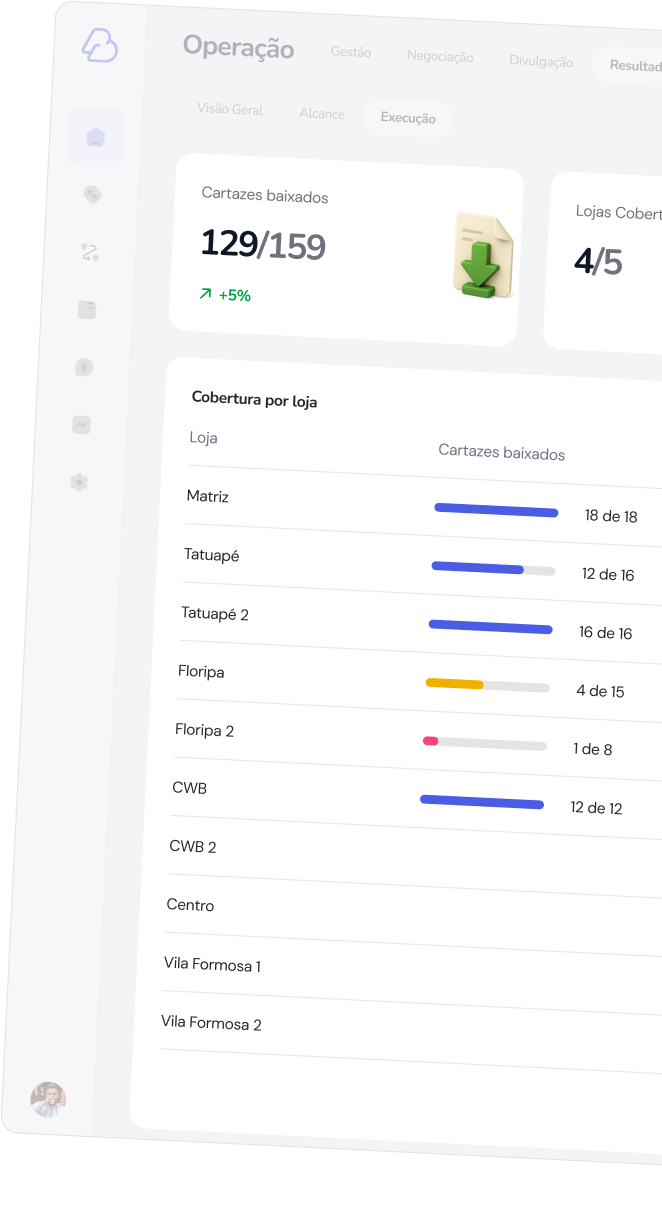The image size is (662, 1212).
Task: Click the 12 de 16 value
Action: click(x=608, y=574)
